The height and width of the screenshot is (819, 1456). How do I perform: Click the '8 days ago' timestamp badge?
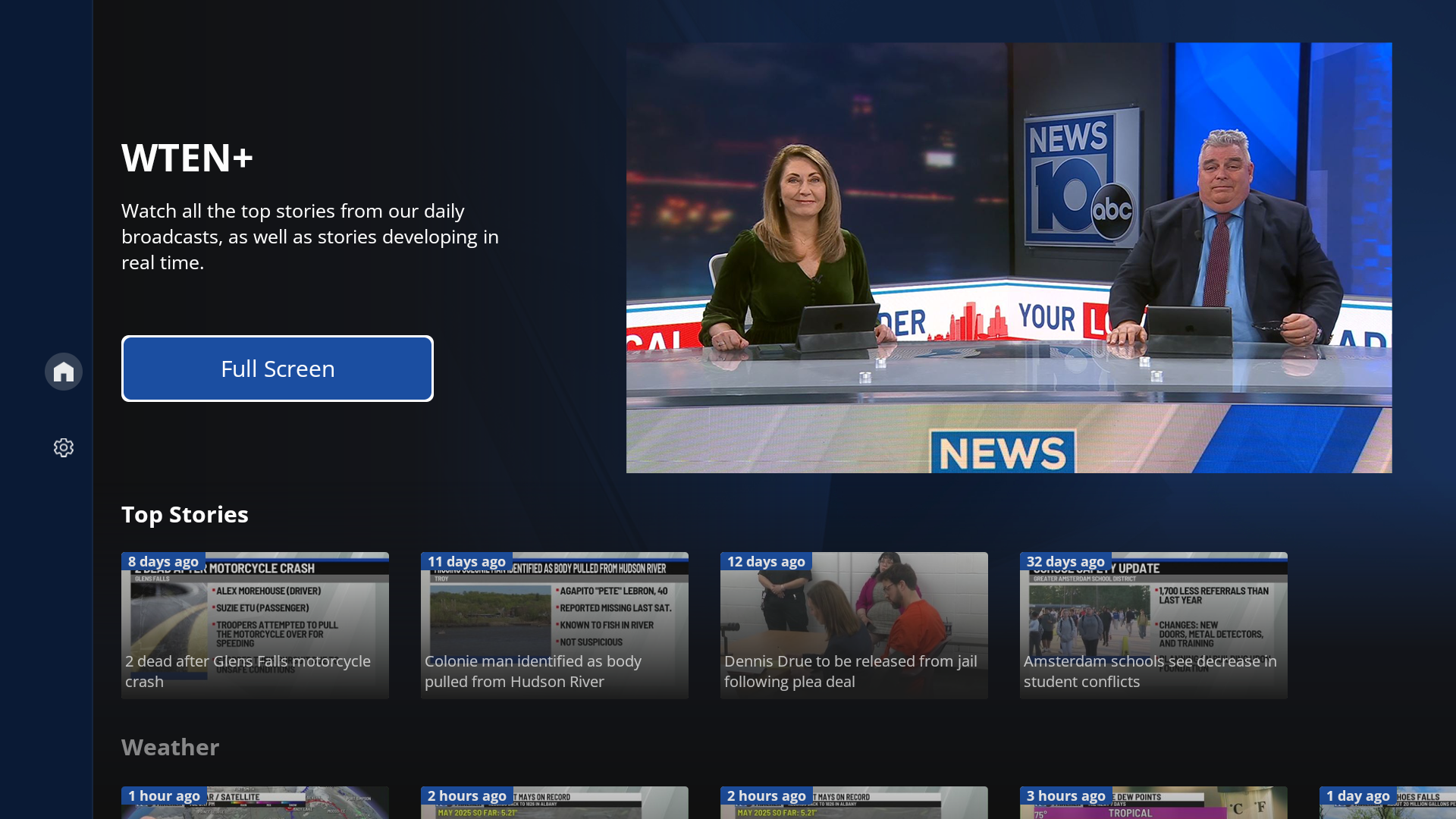tap(163, 561)
